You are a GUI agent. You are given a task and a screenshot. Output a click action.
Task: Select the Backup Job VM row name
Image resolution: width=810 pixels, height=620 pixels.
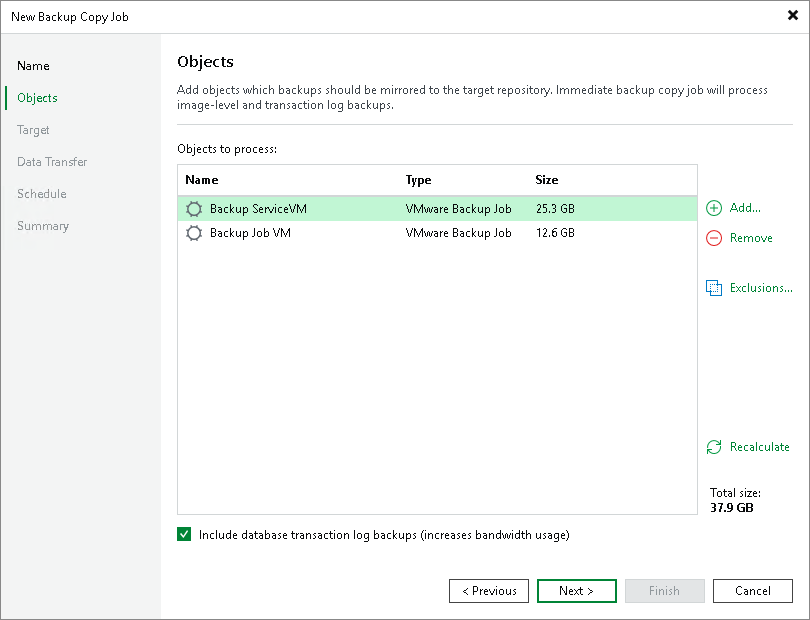click(x=250, y=233)
